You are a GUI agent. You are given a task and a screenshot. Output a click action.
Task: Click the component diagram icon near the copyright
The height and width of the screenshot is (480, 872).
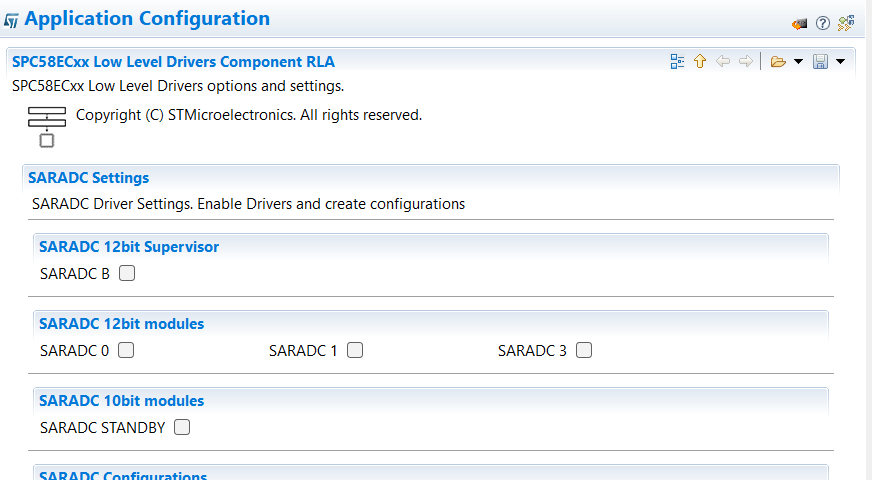pyautogui.click(x=46, y=126)
